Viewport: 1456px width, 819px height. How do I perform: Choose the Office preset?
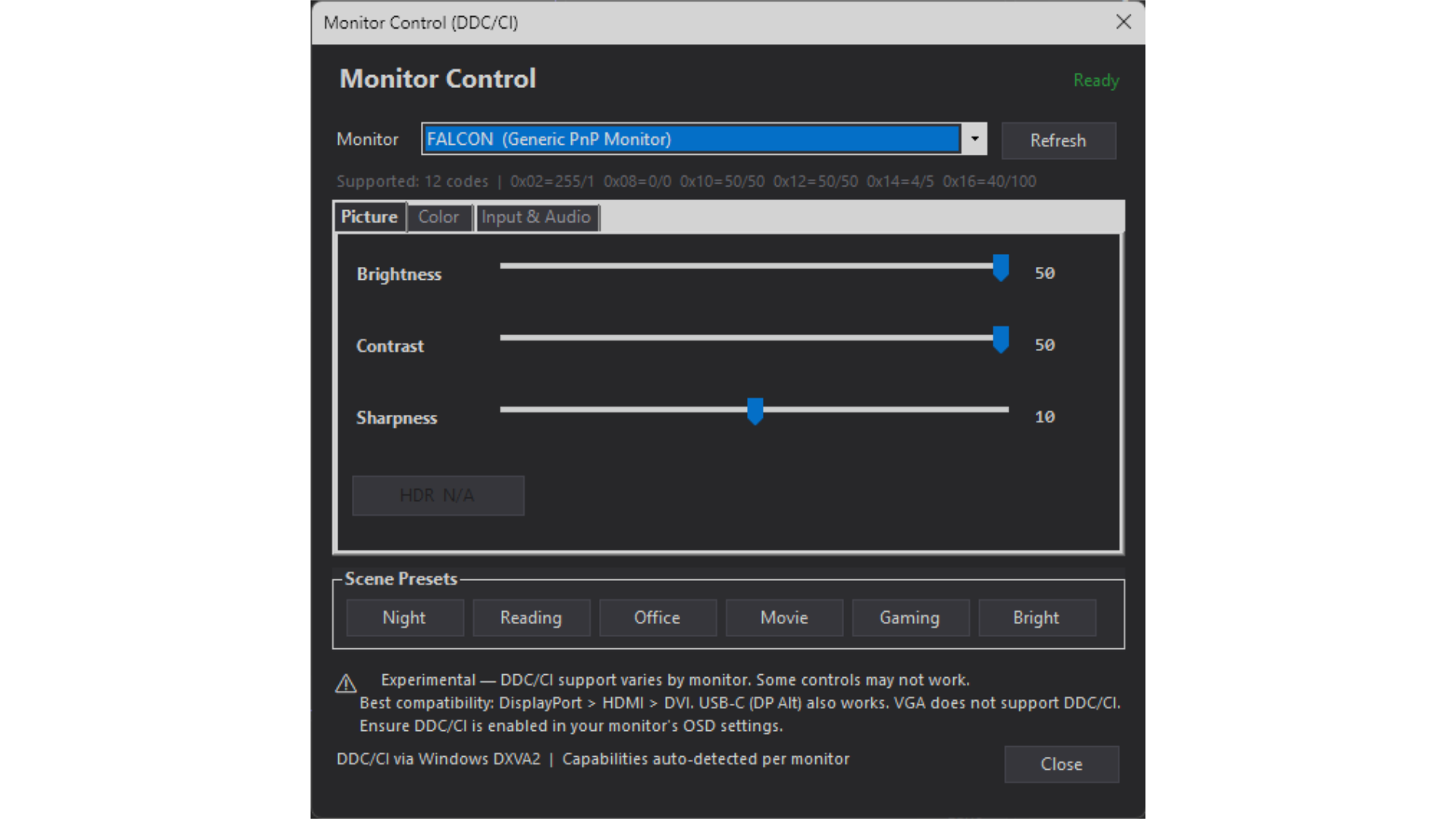(x=657, y=617)
